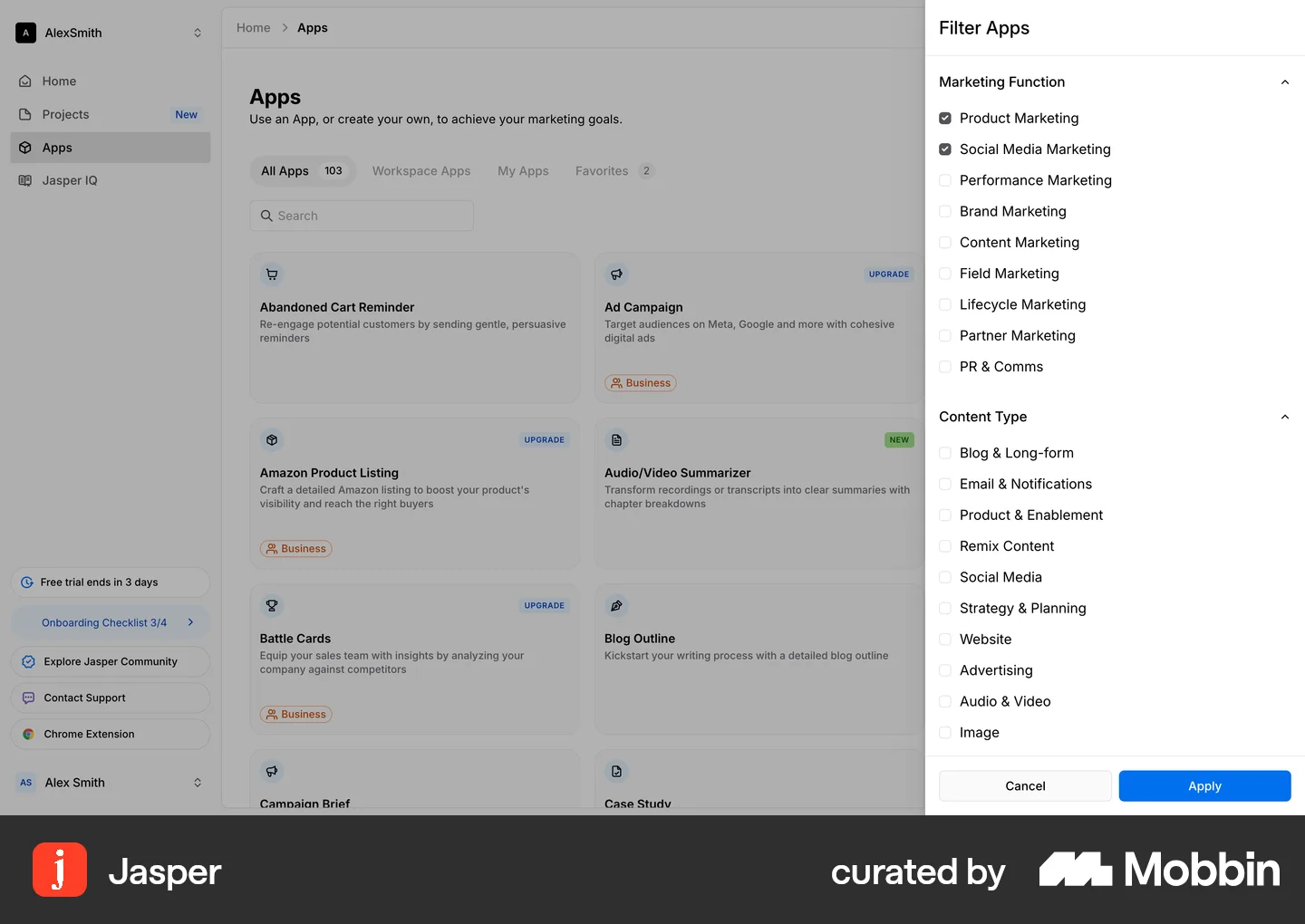This screenshot has height=924, width=1305.
Task: Click the Campaign Brief megaphone icon
Action: pyautogui.click(x=272, y=772)
